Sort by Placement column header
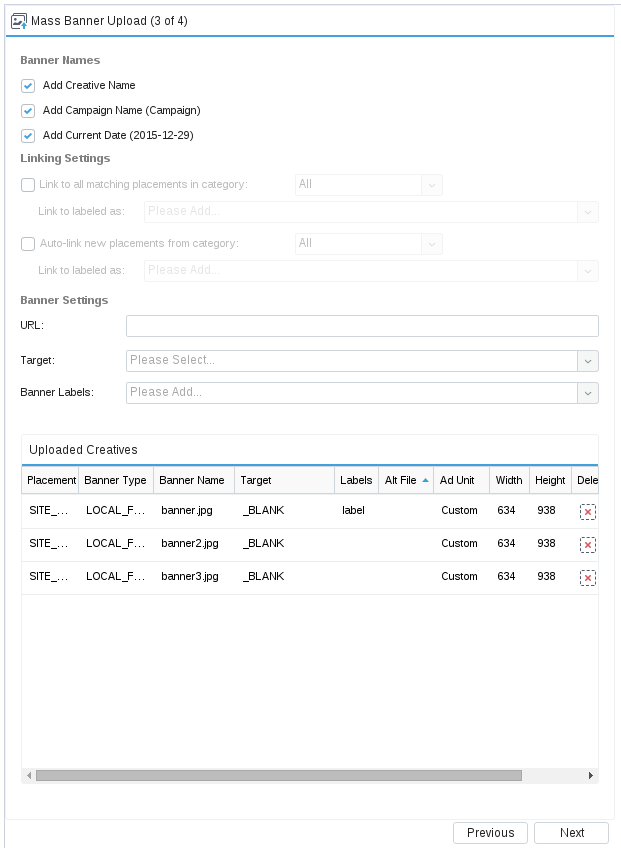 50,480
